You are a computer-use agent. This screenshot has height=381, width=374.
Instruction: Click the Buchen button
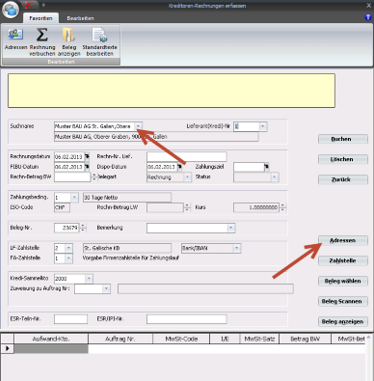343,139
